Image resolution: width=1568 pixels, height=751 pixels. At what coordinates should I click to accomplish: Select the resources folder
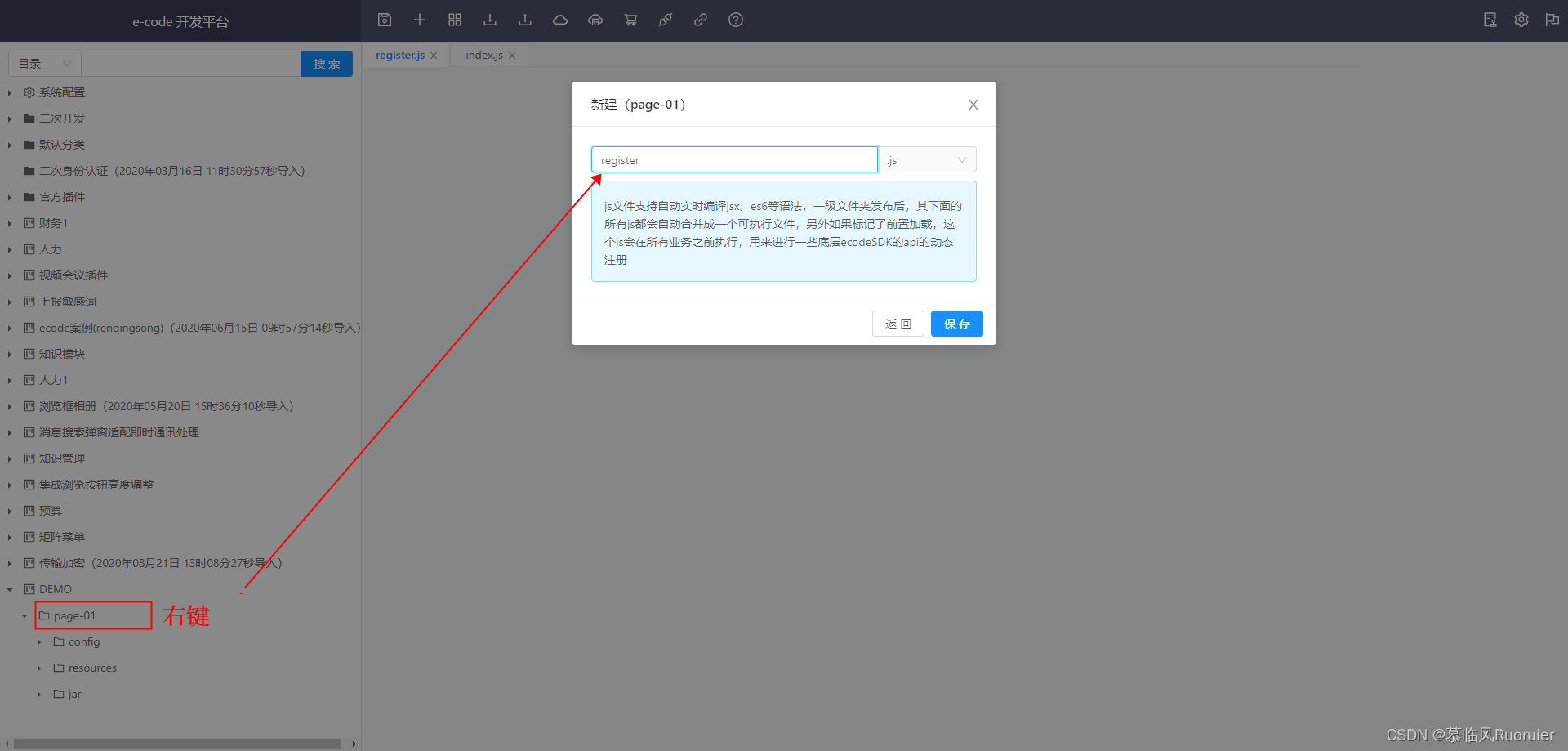click(x=92, y=668)
